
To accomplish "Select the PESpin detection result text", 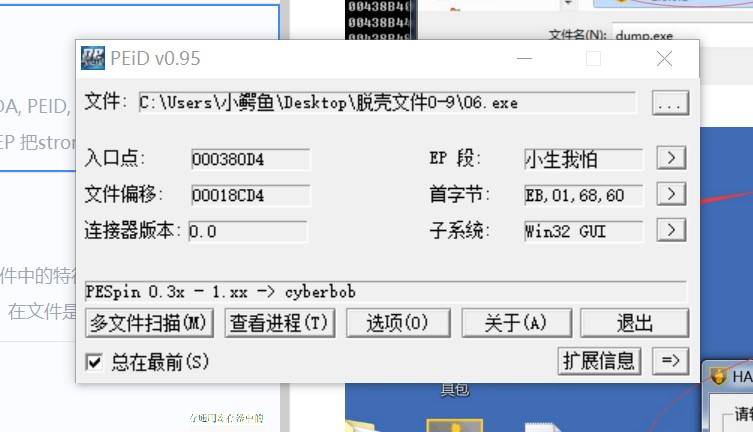I will 220,292.
